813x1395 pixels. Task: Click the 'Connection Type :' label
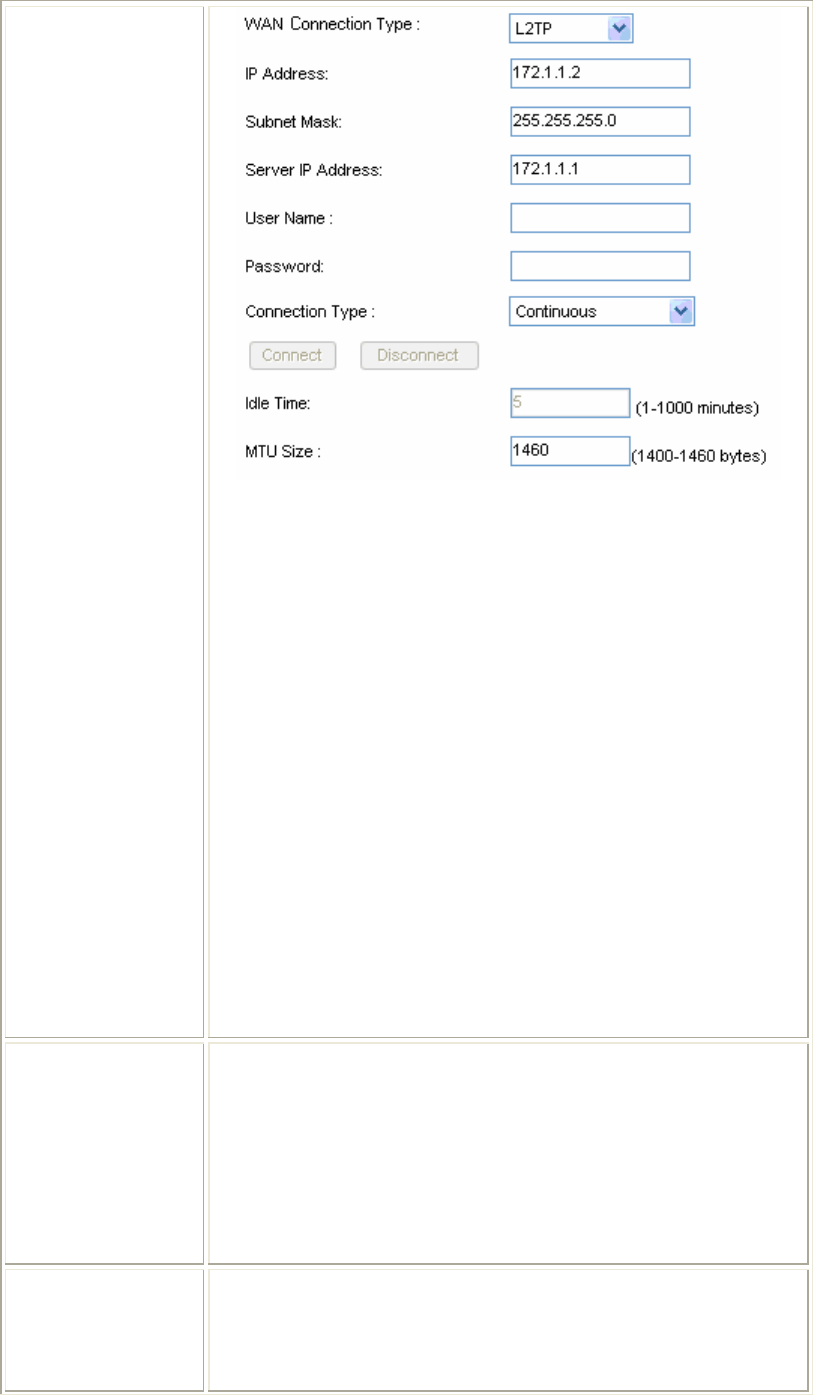(x=310, y=312)
